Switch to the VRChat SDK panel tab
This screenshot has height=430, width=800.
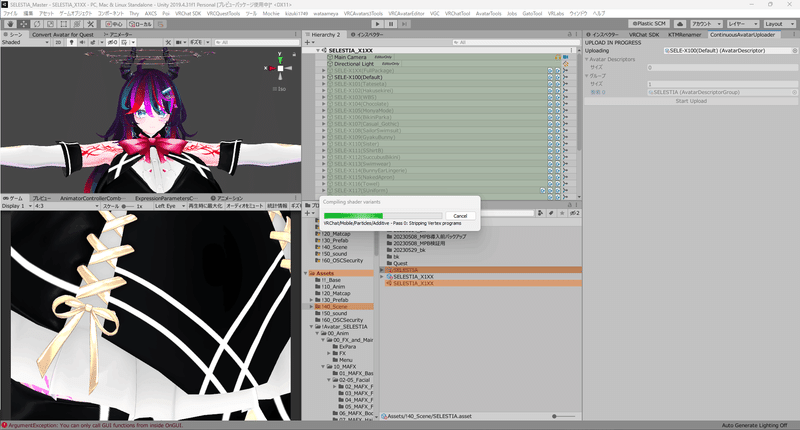[644, 35]
